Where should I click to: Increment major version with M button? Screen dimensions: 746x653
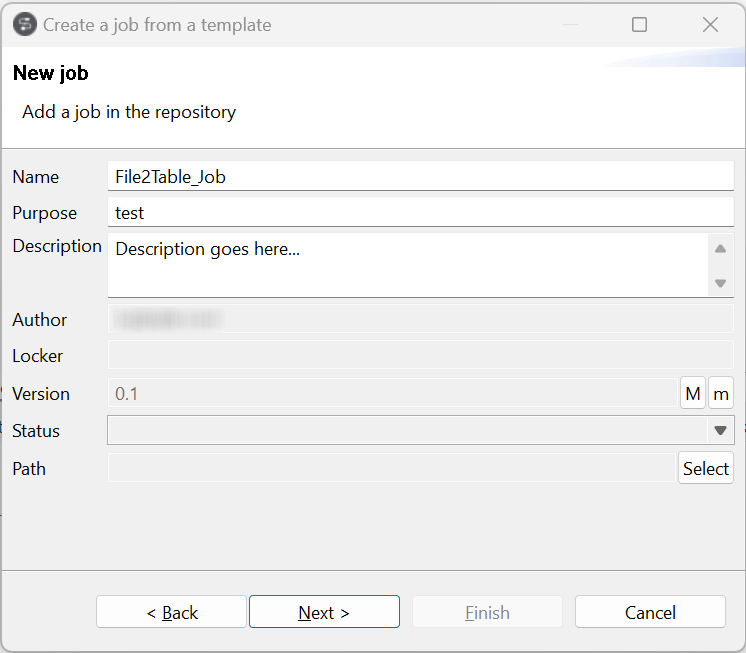tap(692, 393)
